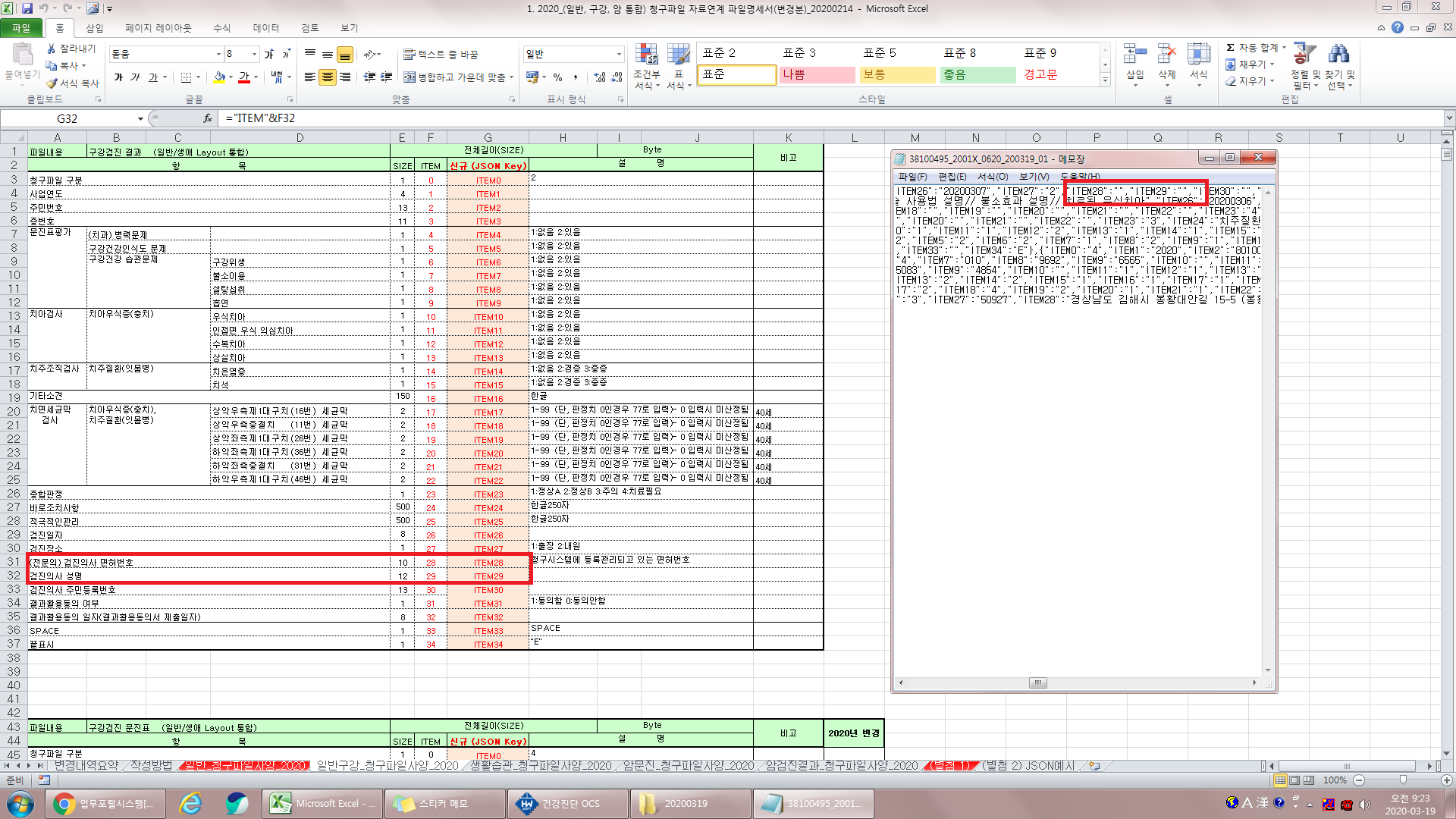
Task: Open Notepad's Format menu
Action: pyautogui.click(x=992, y=177)
